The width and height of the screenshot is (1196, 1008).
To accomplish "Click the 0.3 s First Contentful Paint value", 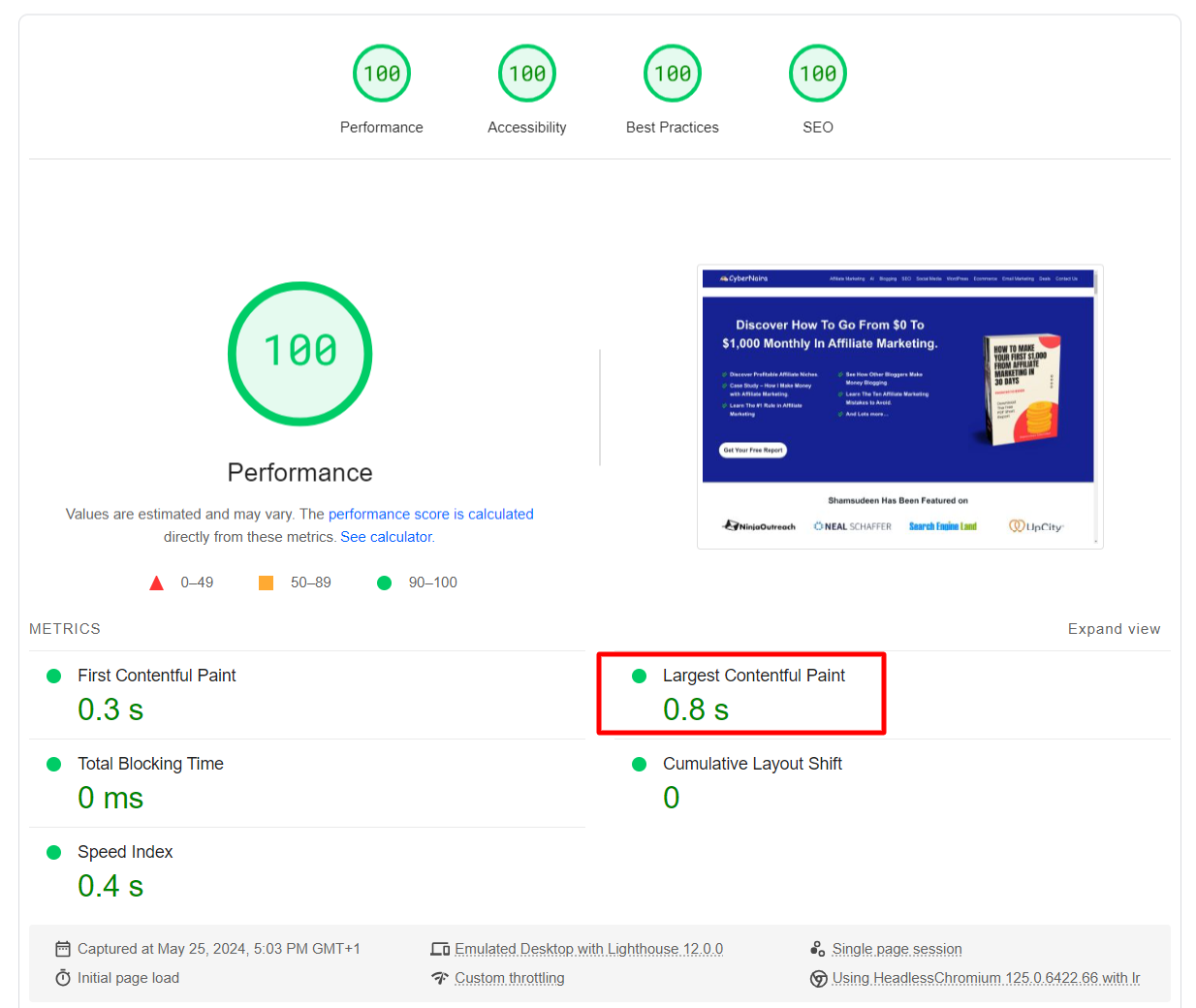I will (x=110, y=709).
